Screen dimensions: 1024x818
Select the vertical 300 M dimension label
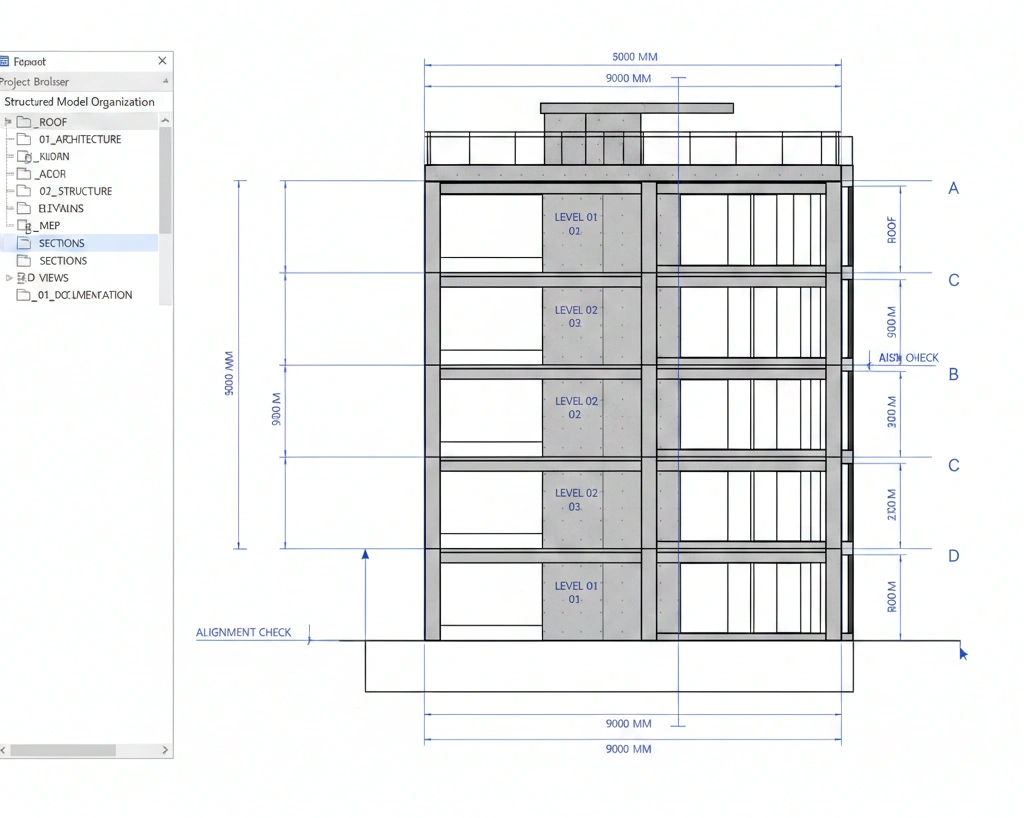(891, 412)
